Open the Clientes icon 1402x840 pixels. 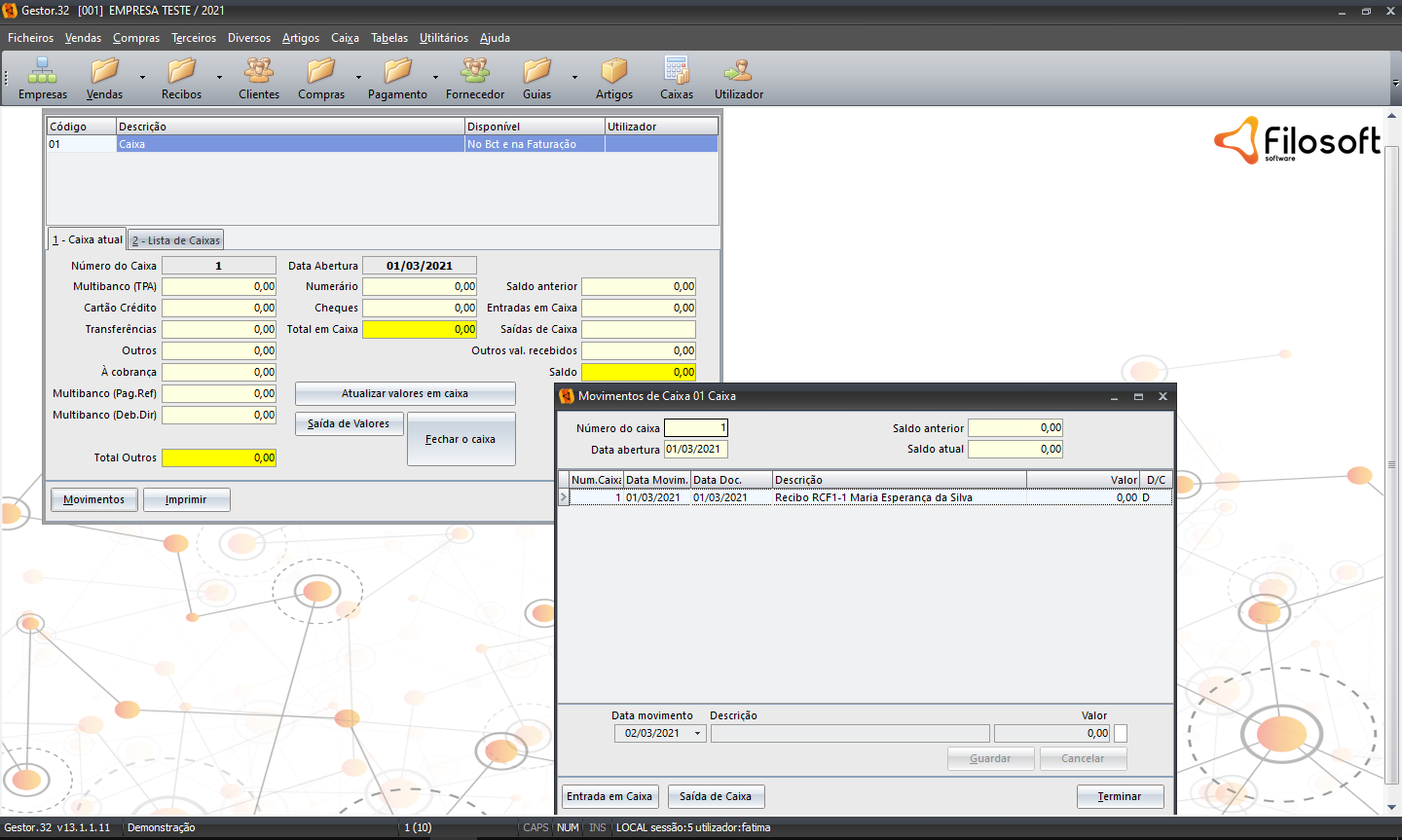point(259,71)
